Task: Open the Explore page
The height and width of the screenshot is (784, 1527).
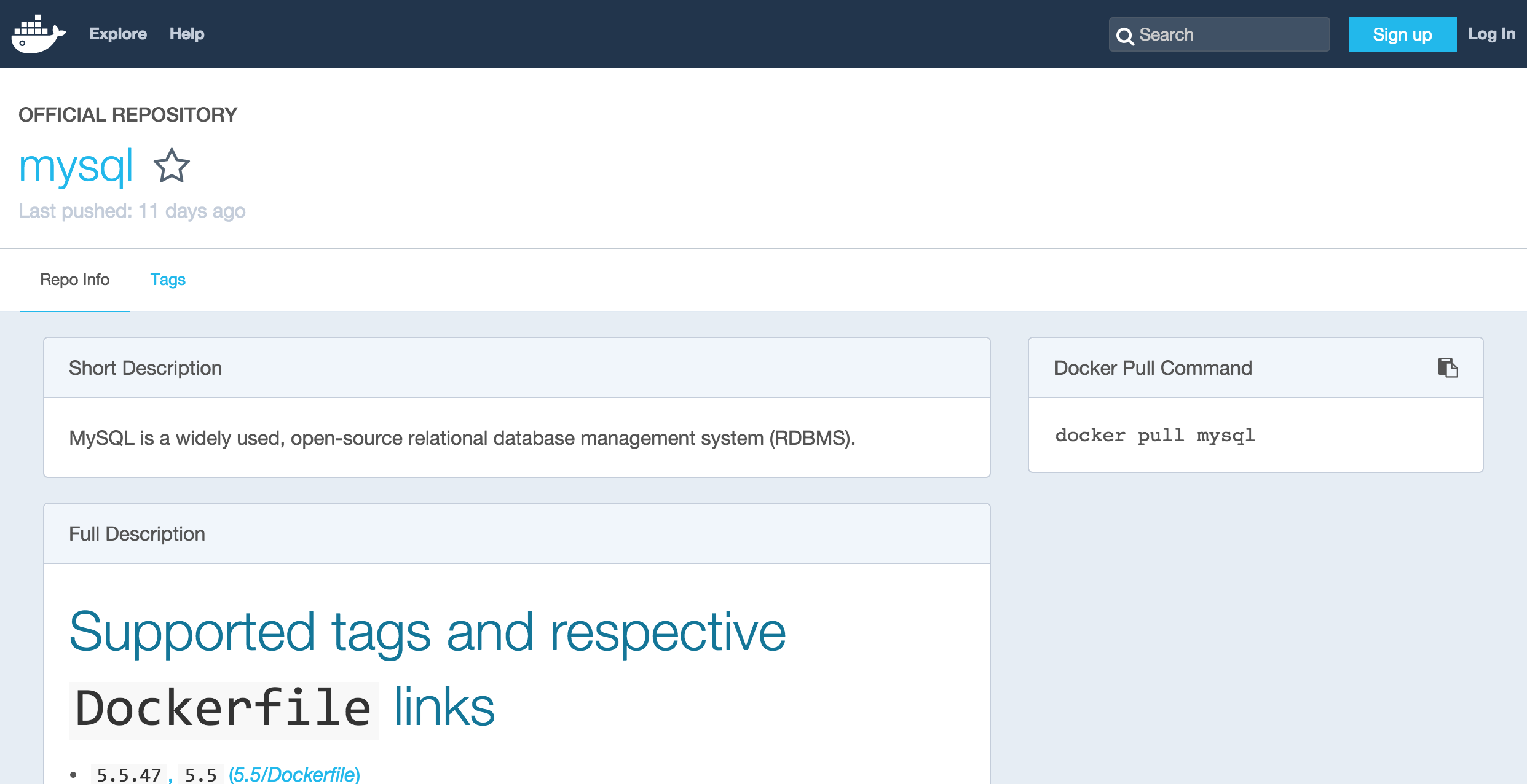Action: [118, 34]
